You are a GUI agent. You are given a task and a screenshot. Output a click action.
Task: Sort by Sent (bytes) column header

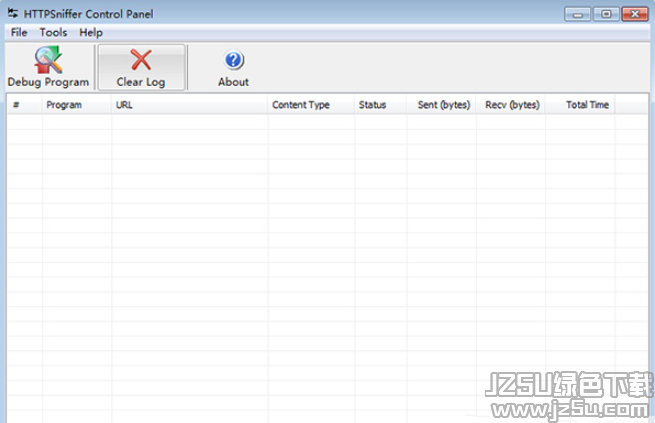coord(441,105)
